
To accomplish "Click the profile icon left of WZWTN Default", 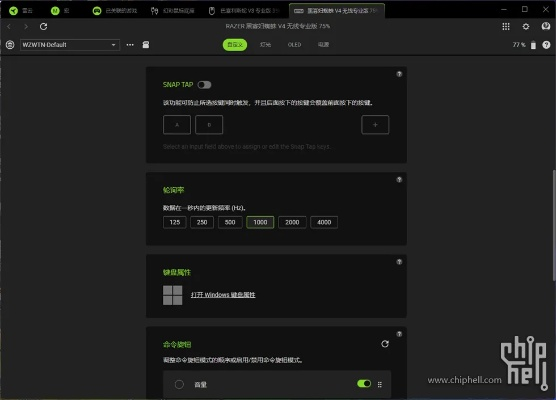I will pyautogui.click(x=10, y=45).
